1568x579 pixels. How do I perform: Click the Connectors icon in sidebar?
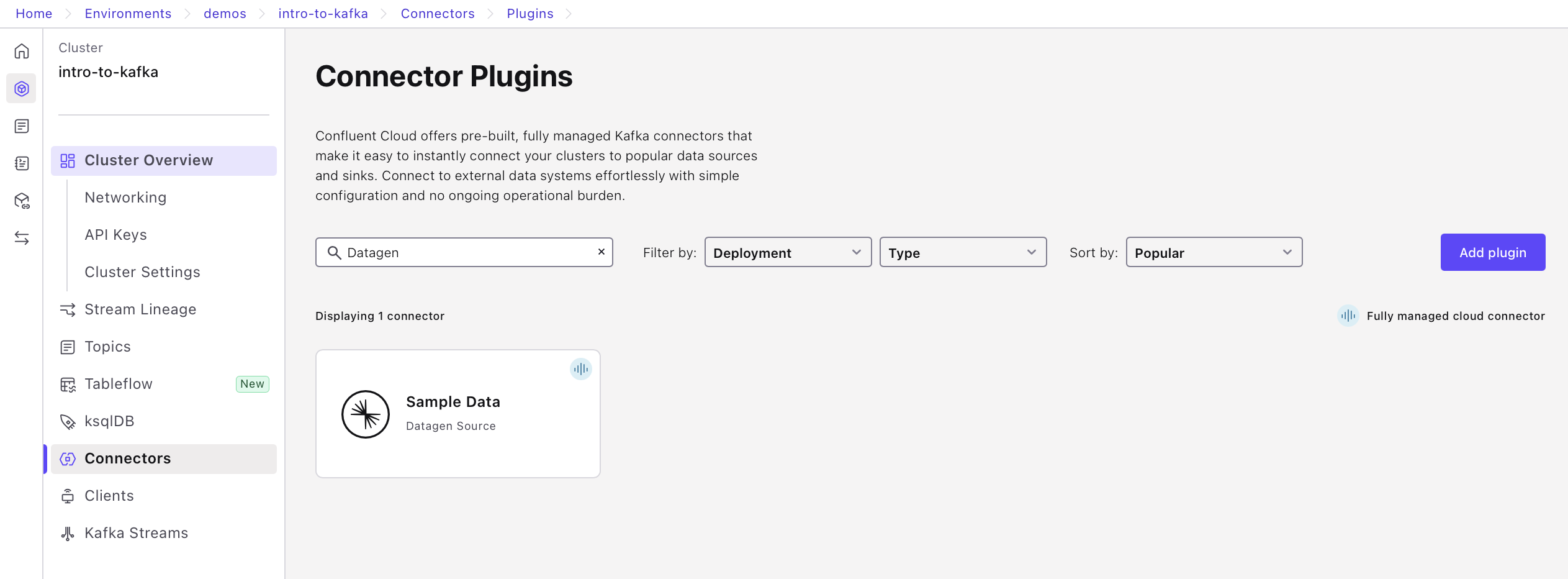tap(68, 459)
